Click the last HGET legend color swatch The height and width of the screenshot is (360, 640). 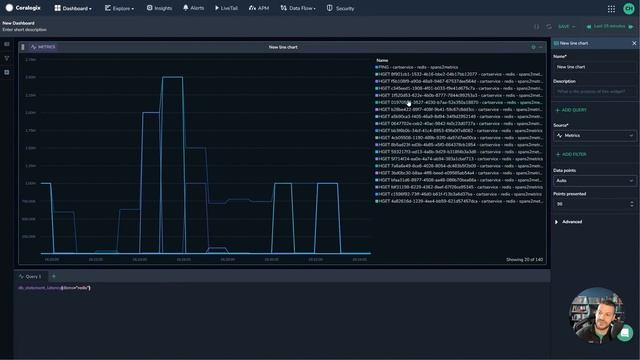pos(376,201)
